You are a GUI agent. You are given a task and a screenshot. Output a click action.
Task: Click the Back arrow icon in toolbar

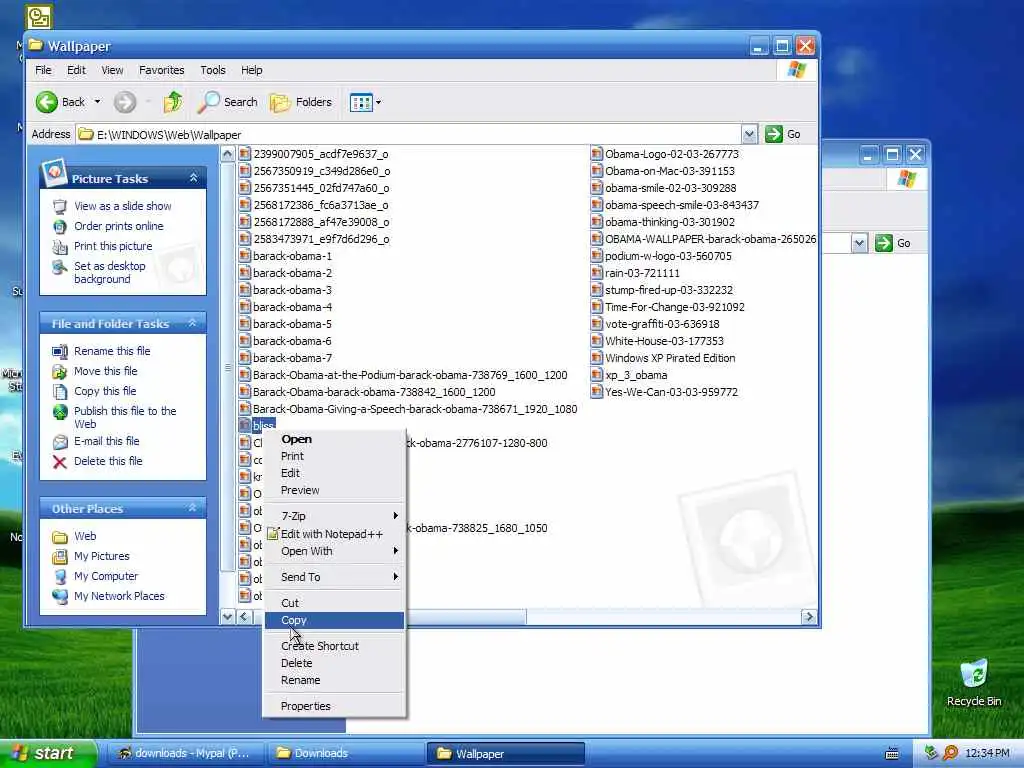(x=46, y=102)
